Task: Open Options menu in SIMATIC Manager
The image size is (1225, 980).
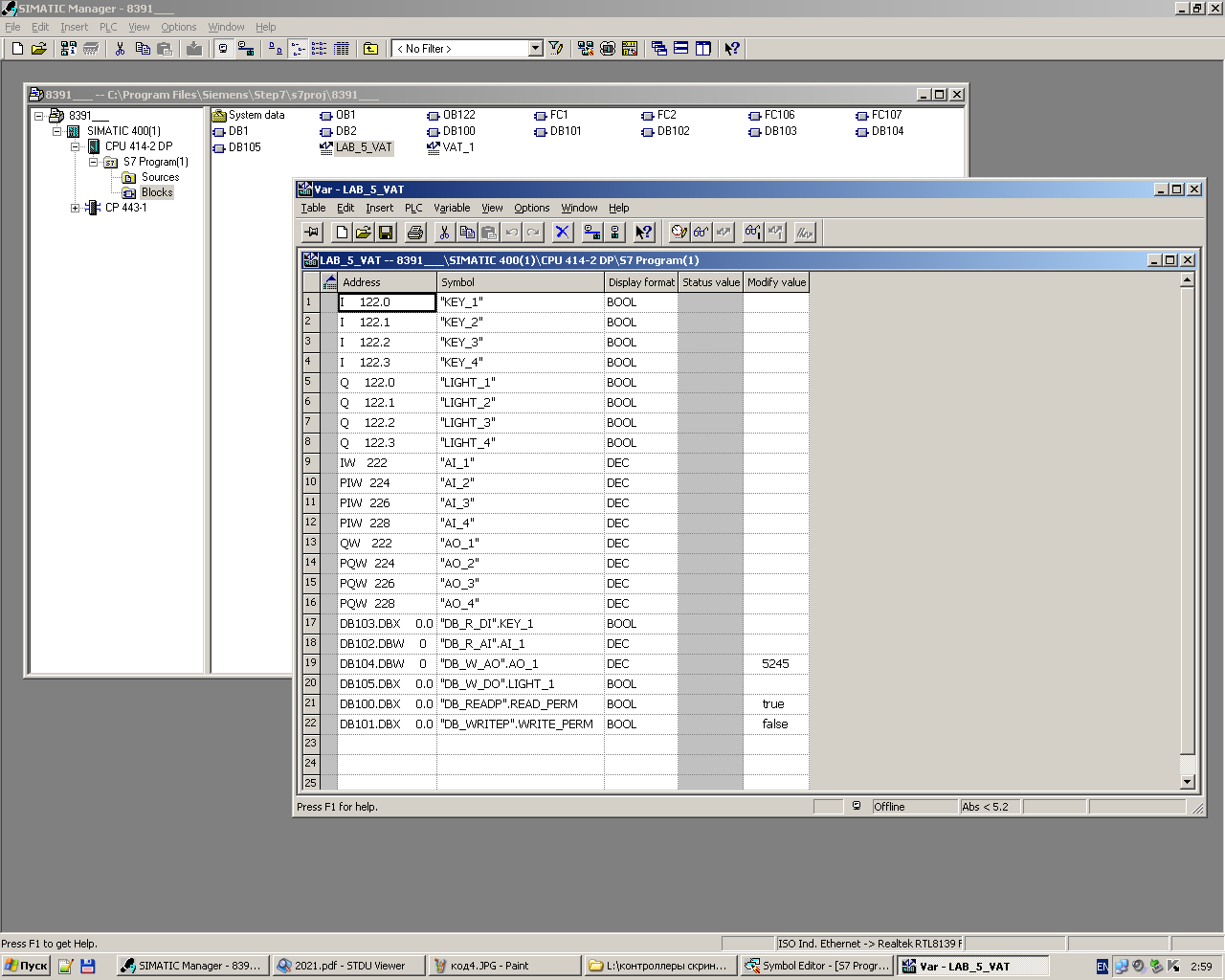Action: pos(179,27)
